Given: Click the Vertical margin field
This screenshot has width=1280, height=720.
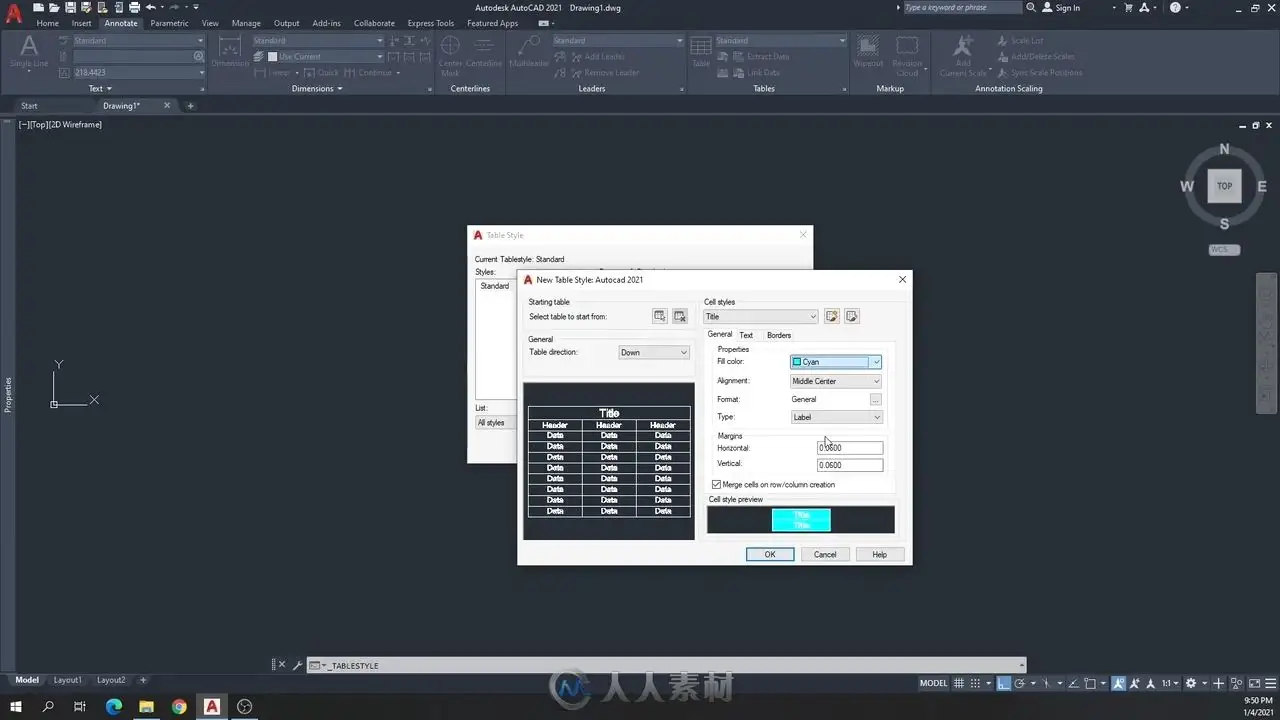Looking at the screenshot, I should (x=850, y=465).
